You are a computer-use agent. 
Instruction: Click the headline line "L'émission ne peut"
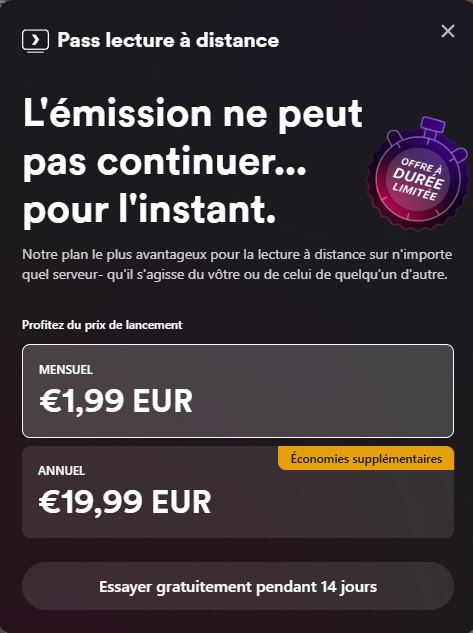pyautogui.click(x=193, y=113)
